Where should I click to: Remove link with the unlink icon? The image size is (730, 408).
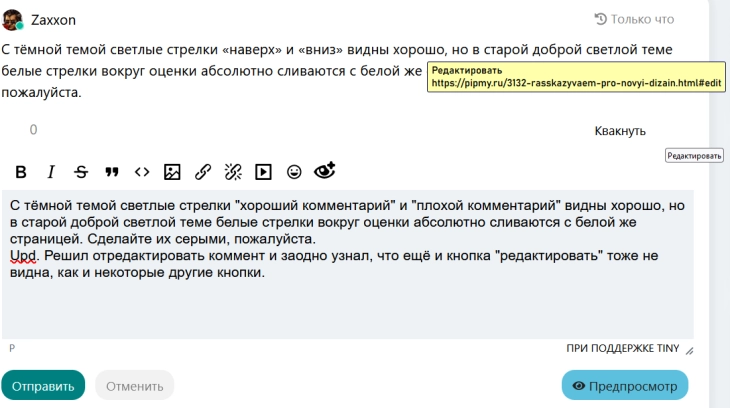pyautogui.click(x=233, y=172)
